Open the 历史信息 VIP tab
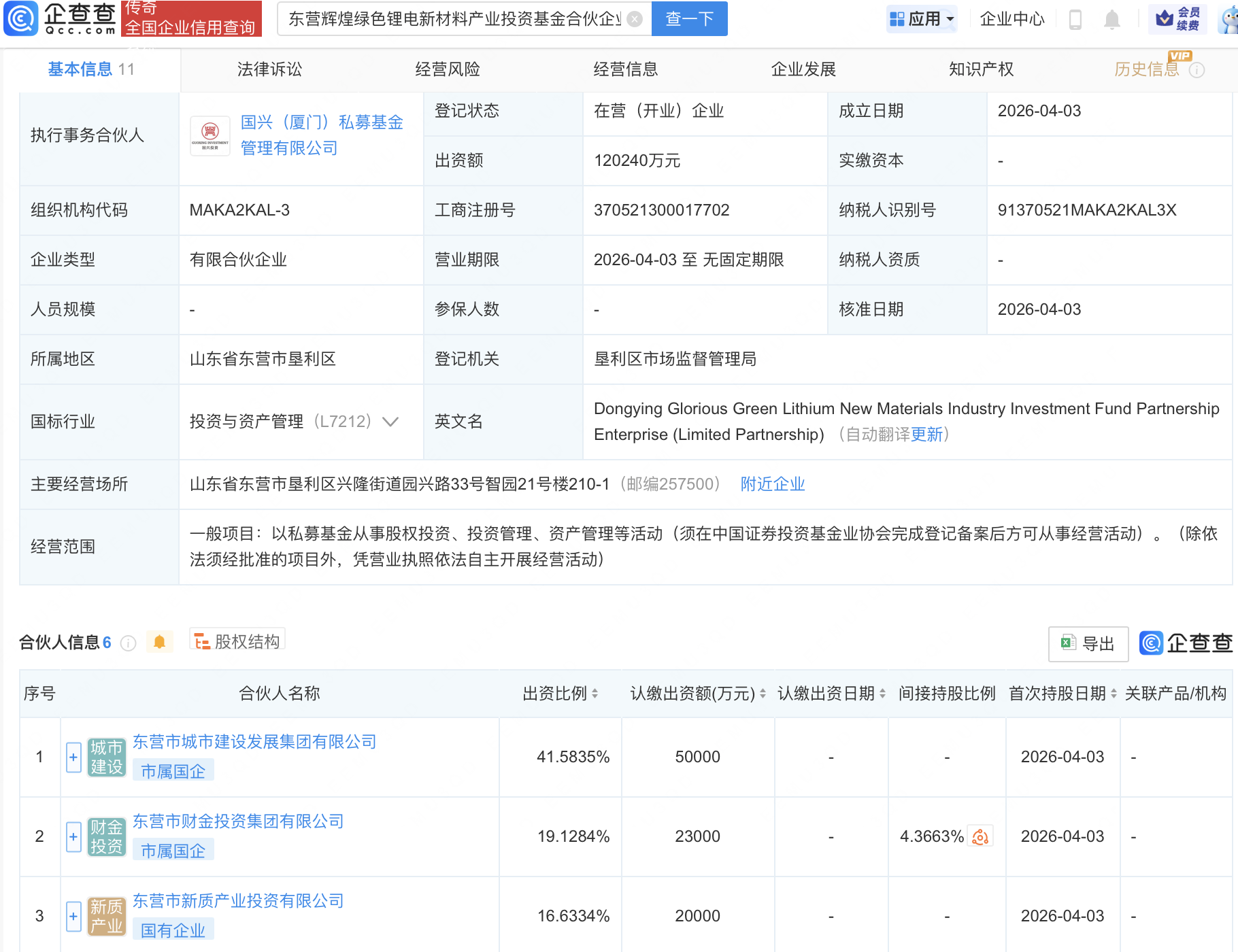The height and width of the screenshot is (952, 1238). (1145, 69)
